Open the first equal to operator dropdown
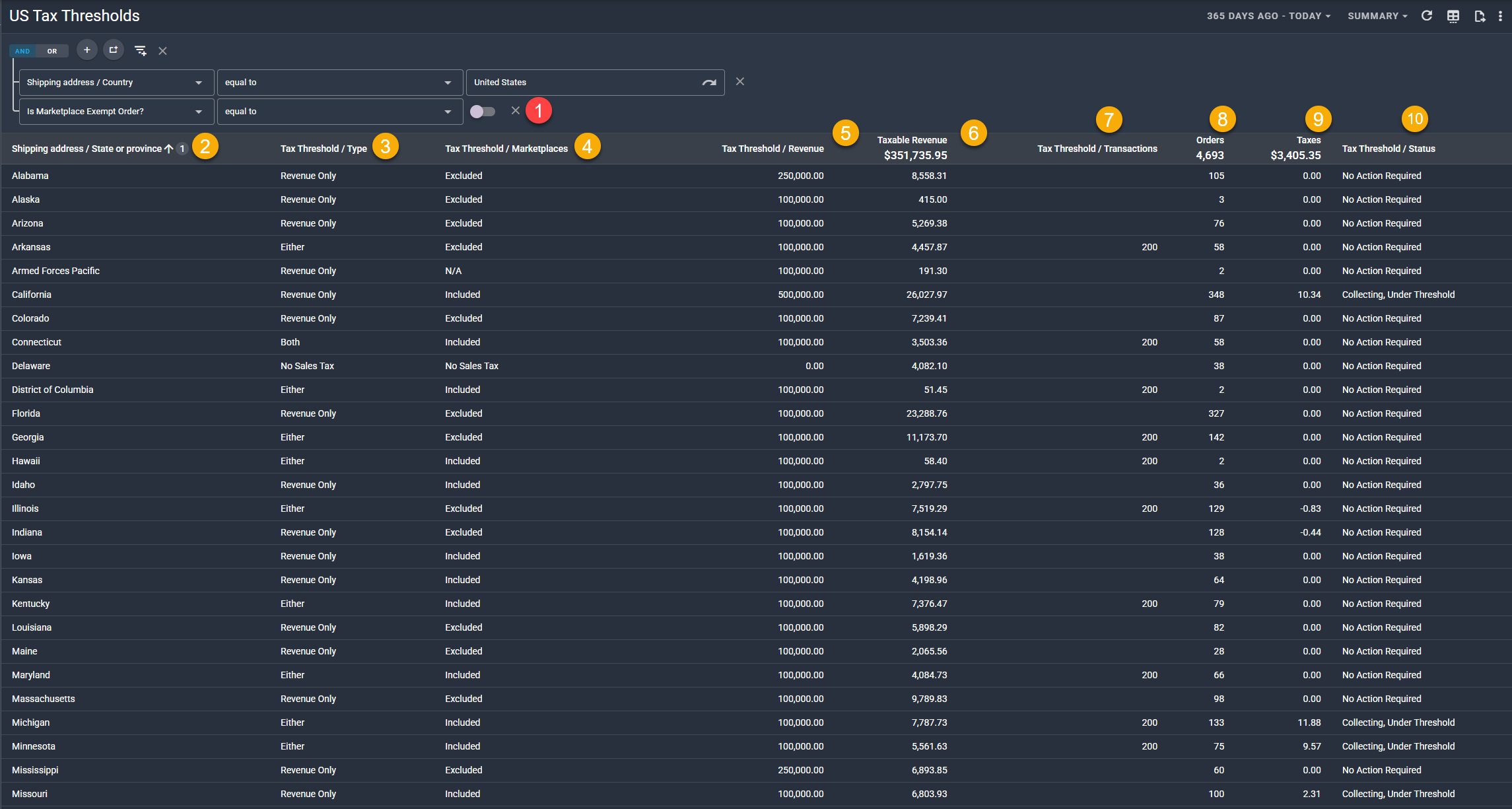Image resolution: width=1512 pixels, height=809 pixels. click(339, 83)
